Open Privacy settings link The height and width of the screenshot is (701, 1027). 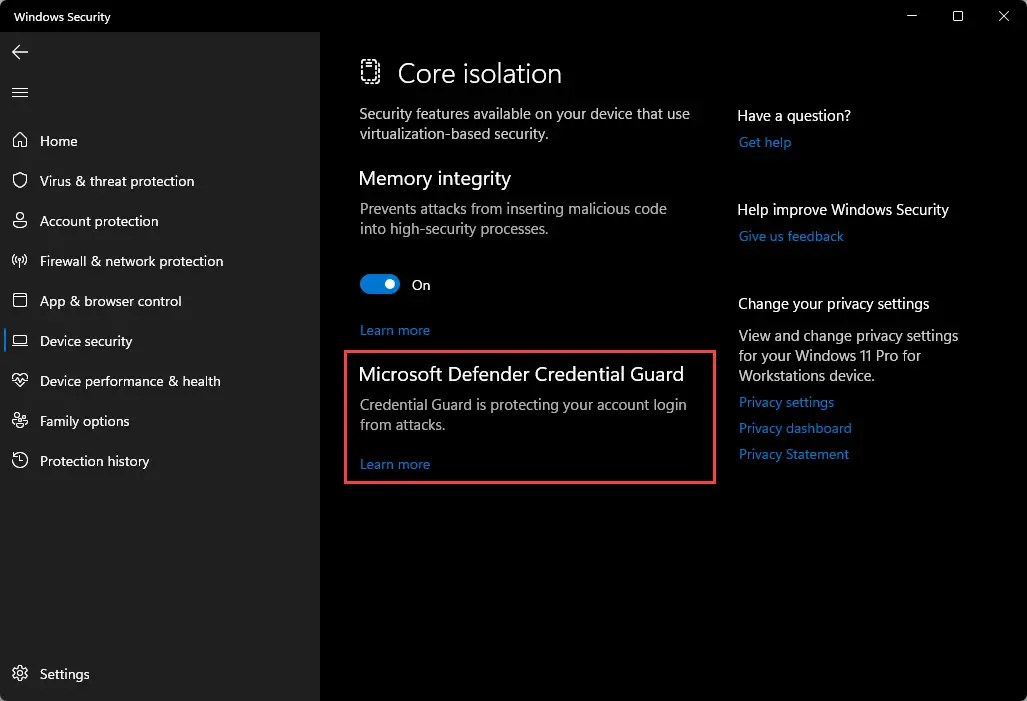pos(786,402)
